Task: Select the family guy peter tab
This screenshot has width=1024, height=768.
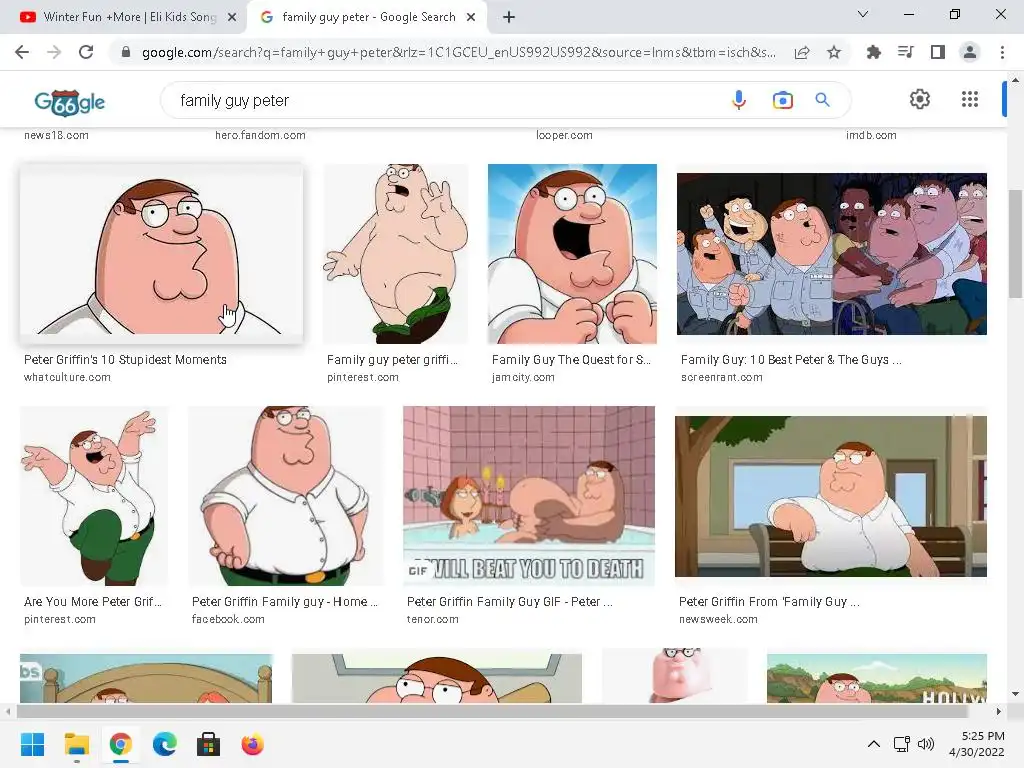Action: coord(368,17)
